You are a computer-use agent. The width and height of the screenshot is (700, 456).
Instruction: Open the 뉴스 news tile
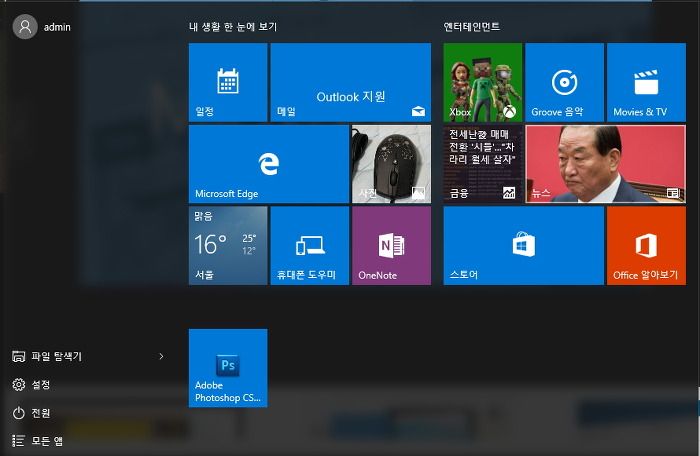(605, 164)
